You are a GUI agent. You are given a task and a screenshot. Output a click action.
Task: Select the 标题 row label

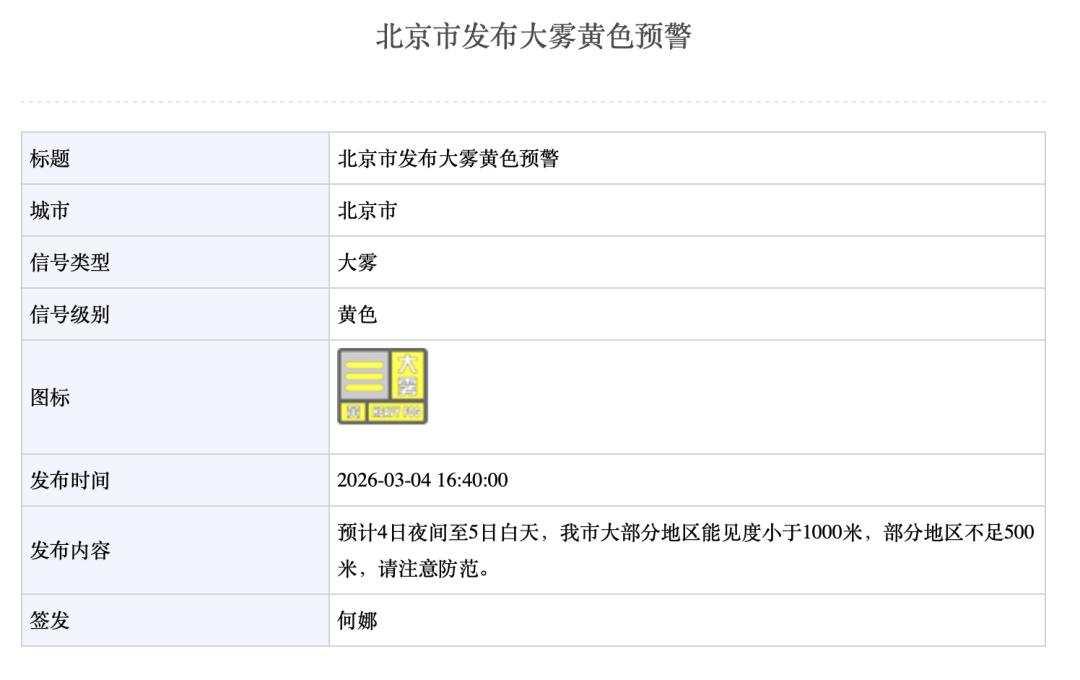(50, 158)
